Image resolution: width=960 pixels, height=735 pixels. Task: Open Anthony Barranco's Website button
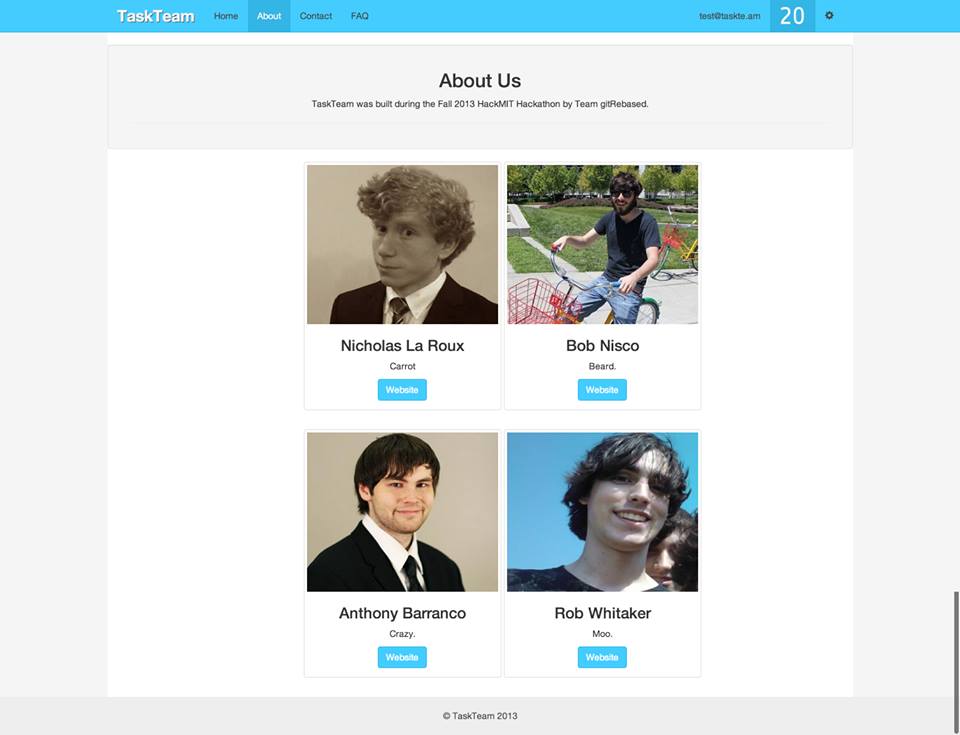pyautogui.click(x=402, y=657)
